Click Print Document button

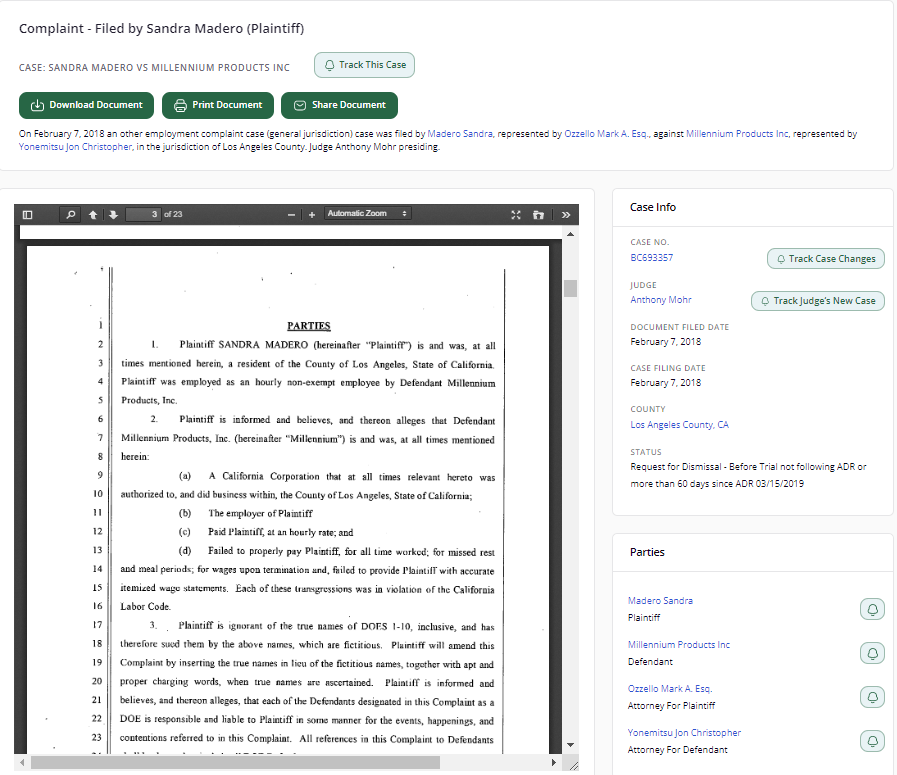218,105
